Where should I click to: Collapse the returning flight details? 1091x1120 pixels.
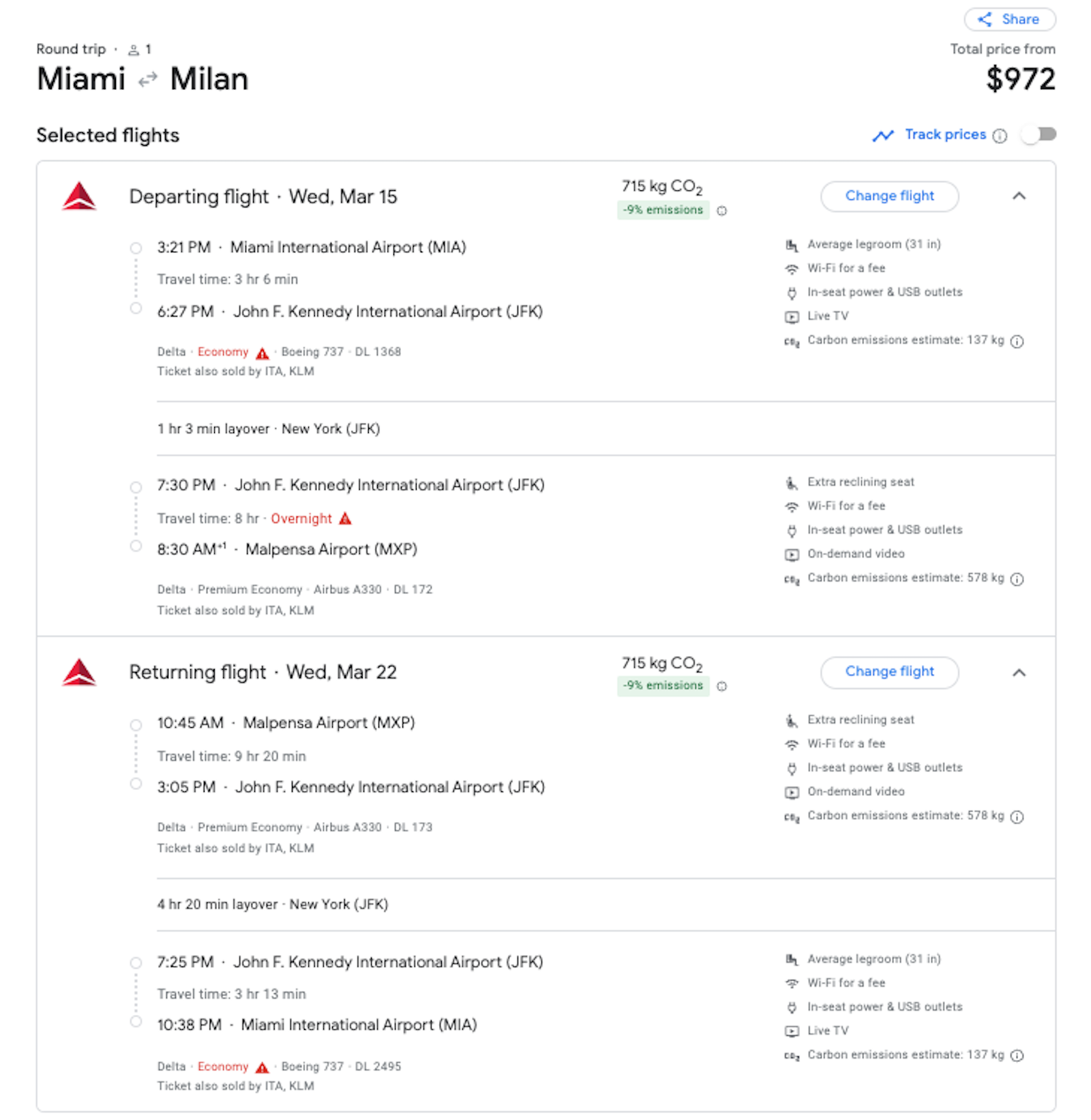[x=1019, y=673]
